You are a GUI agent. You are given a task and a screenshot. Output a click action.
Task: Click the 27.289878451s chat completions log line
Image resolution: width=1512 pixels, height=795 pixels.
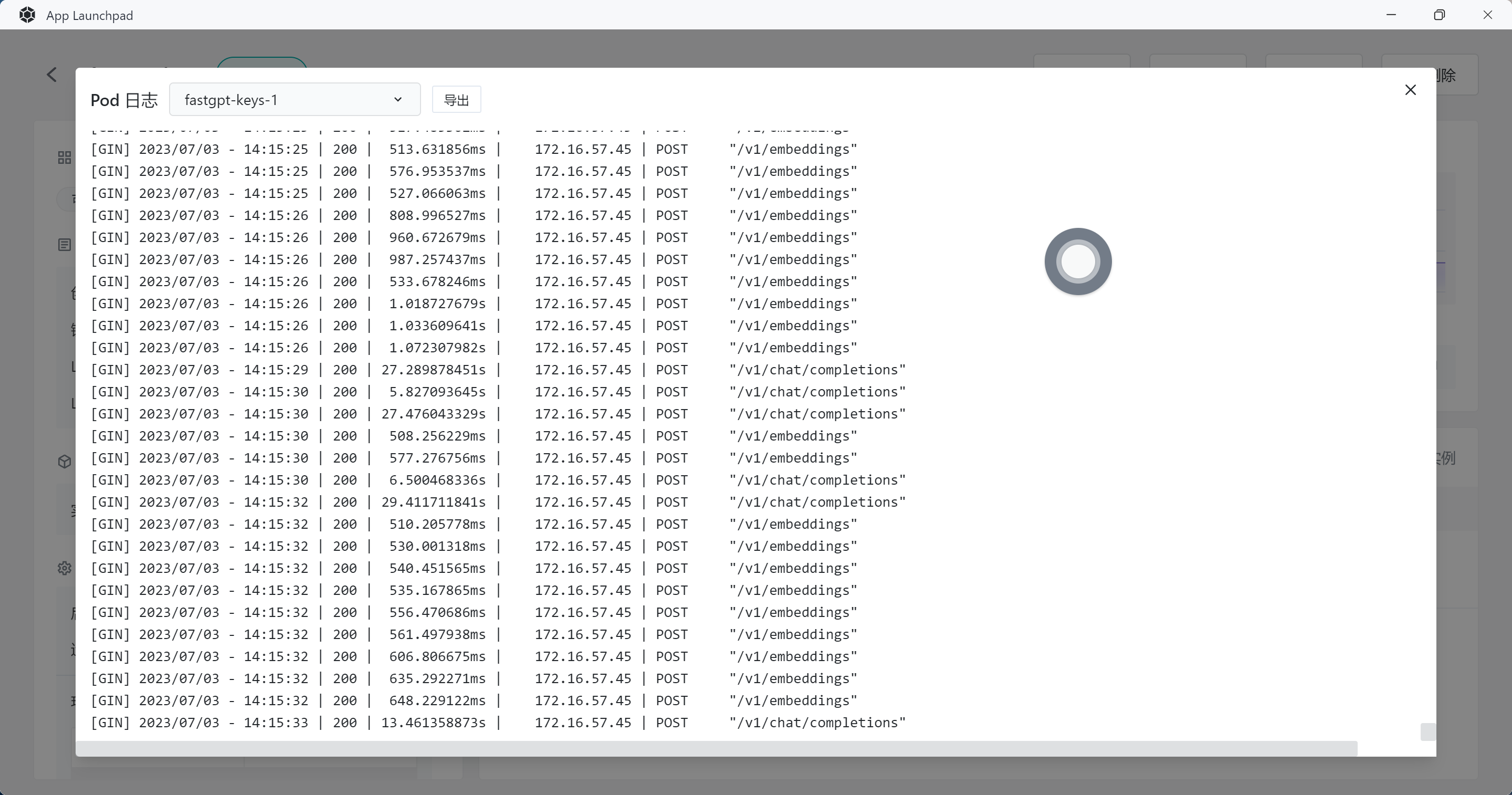point(498,370)
